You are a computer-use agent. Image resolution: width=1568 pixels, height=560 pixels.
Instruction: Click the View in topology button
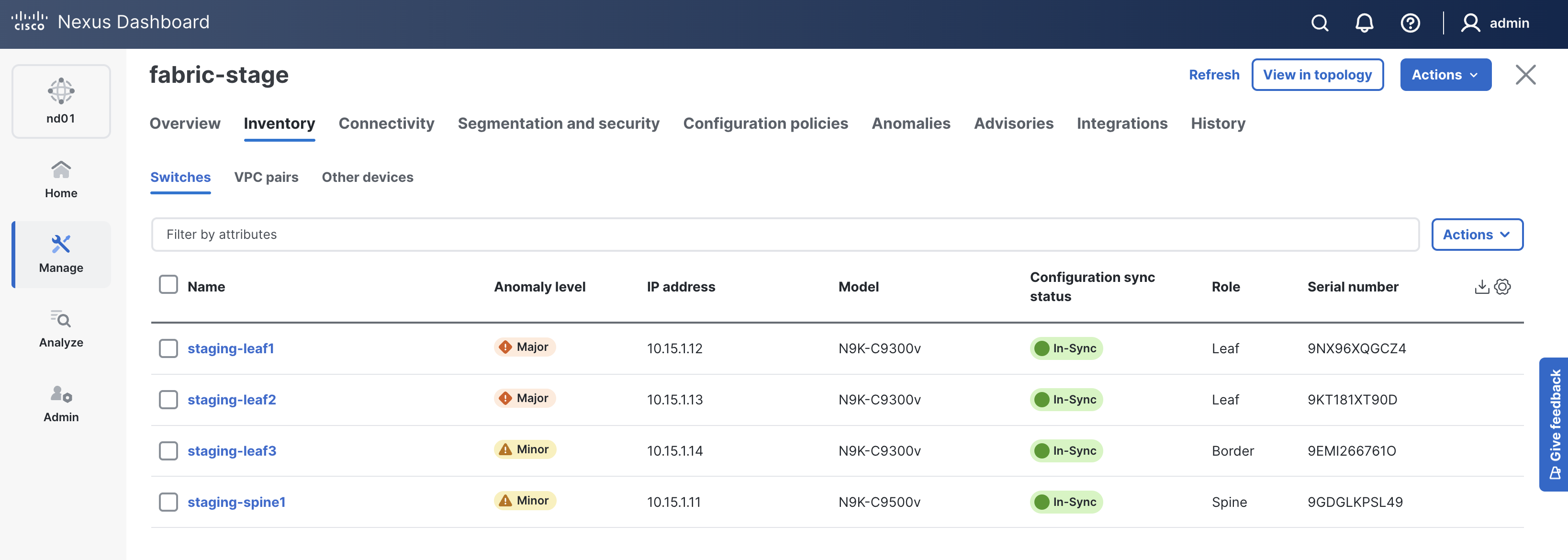[1317, 75]
